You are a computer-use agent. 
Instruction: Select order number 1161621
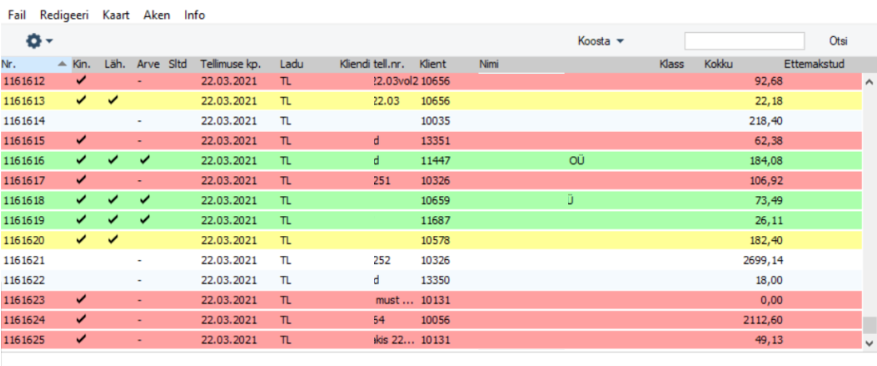(24, 260)
